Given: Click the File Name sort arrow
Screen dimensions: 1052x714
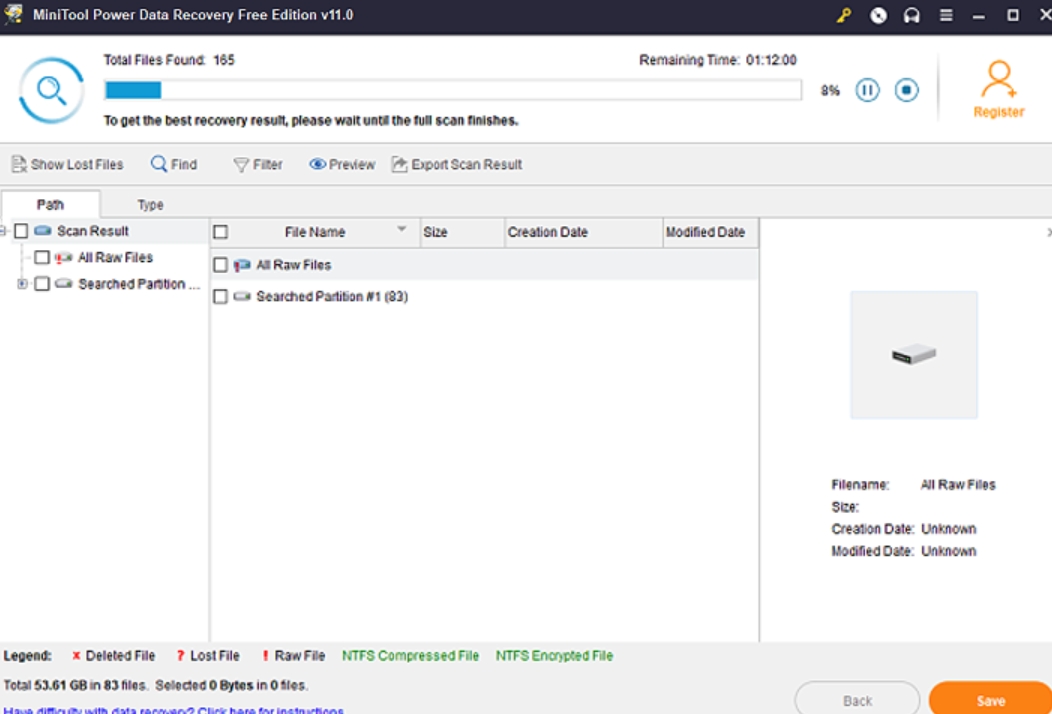Looking at the screenshot, I should [402, 229].
